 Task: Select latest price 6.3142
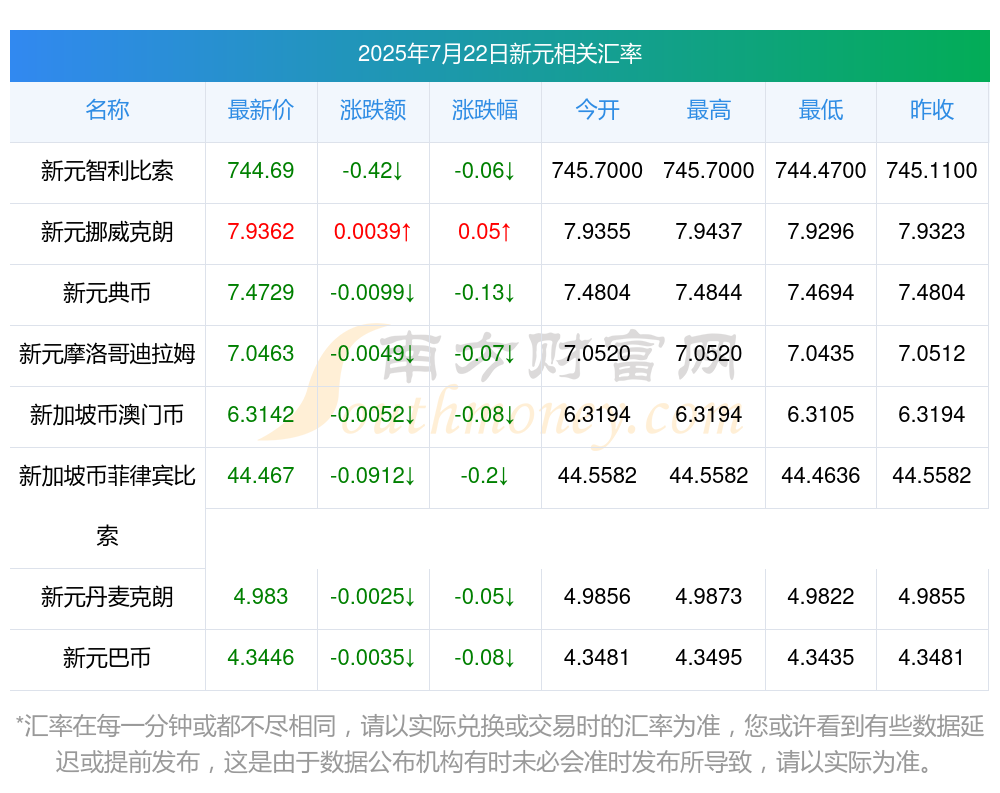pos(261,414)
